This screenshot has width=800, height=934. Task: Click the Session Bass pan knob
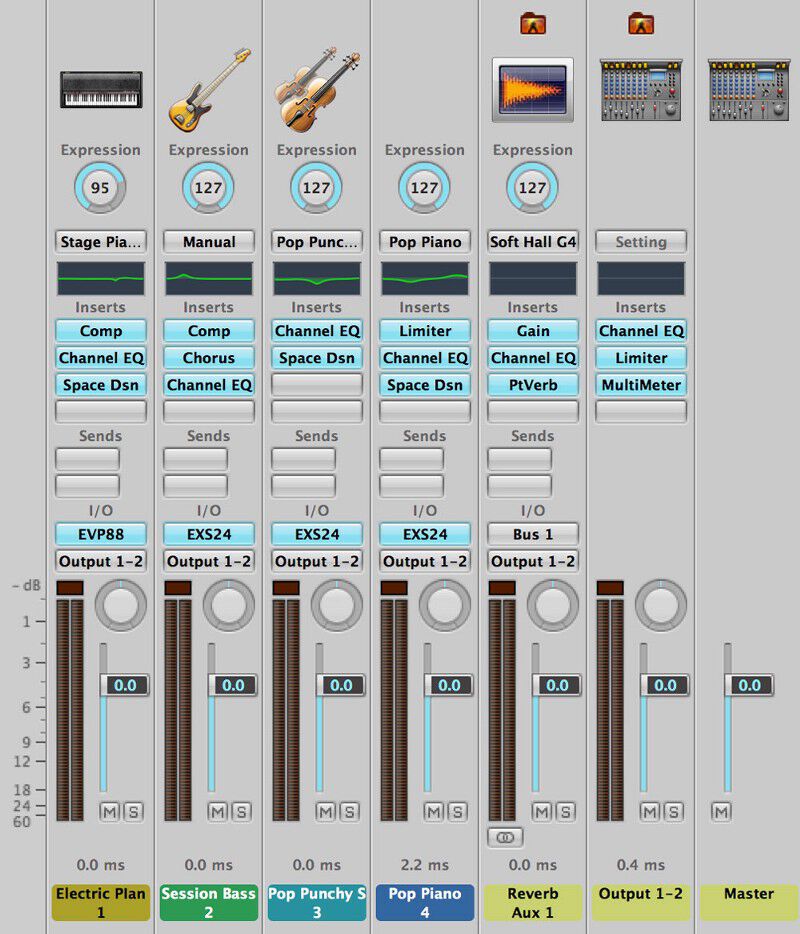(229, 605)
